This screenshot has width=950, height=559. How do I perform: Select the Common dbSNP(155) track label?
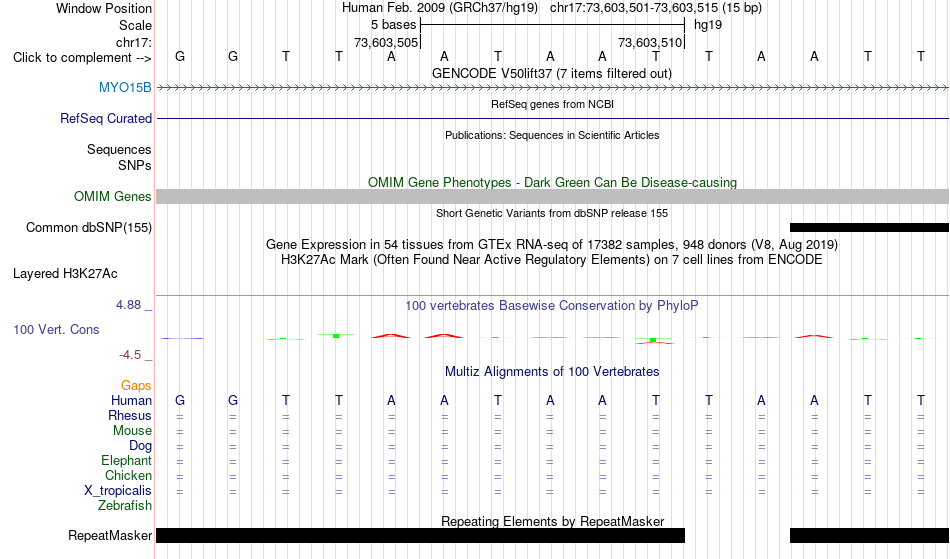point(88,227)
